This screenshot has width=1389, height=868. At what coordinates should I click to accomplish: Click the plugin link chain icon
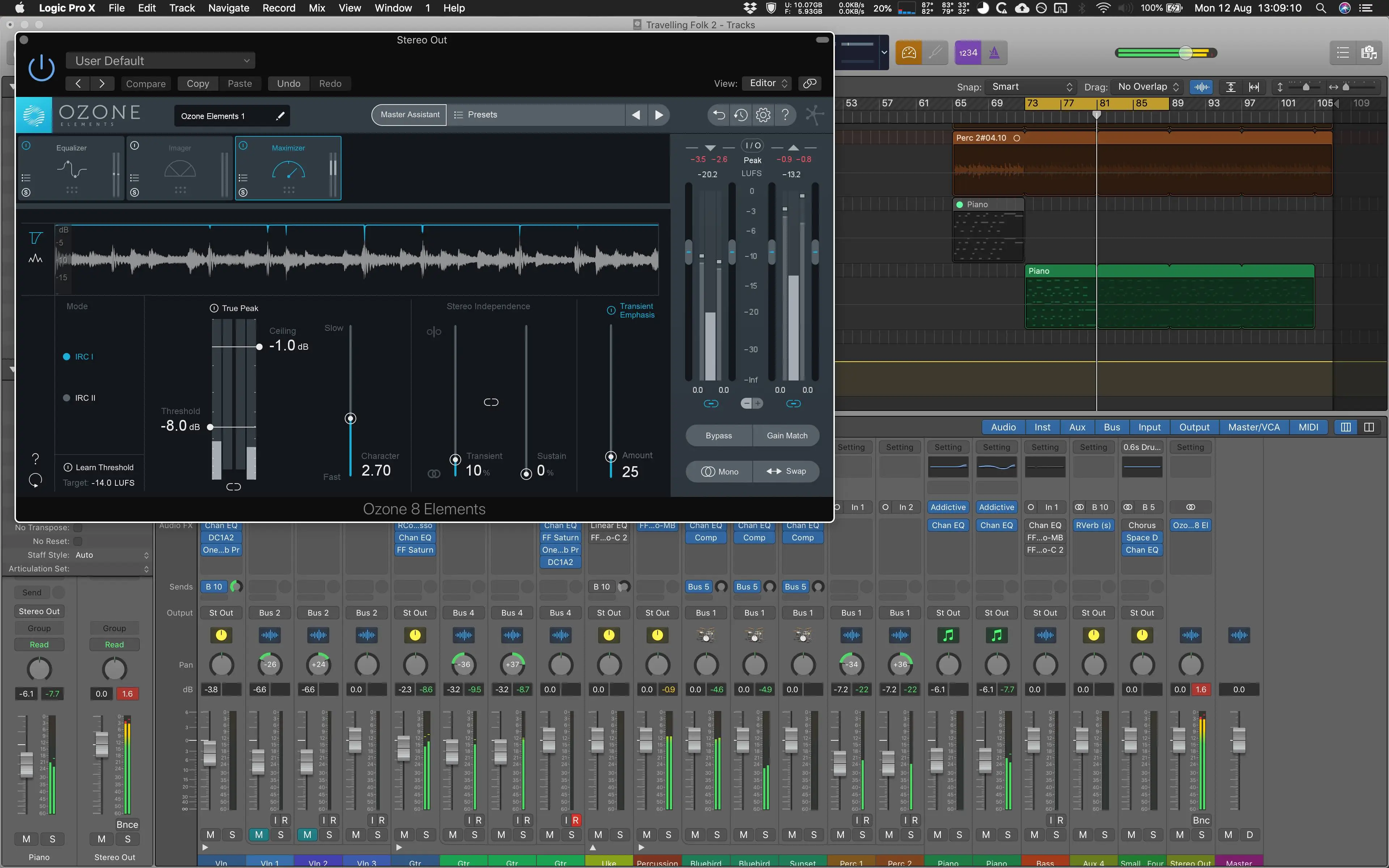click(809, 83)
